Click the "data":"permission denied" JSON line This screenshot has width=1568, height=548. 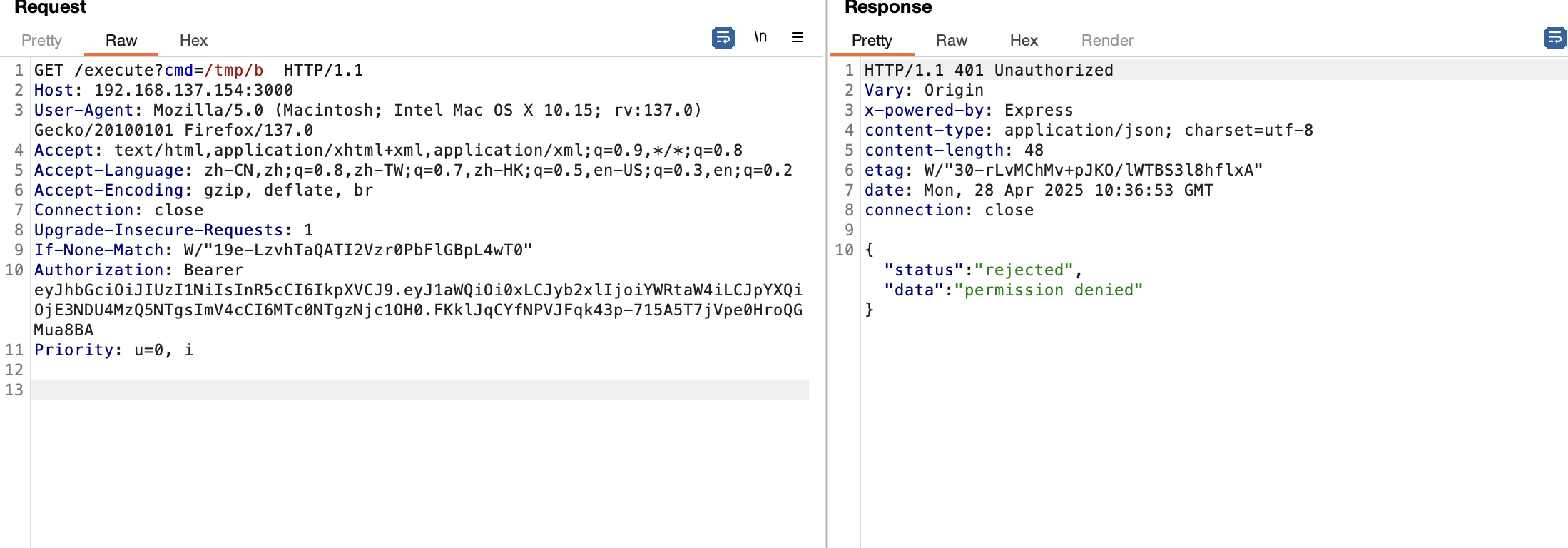pos(1013,290)
